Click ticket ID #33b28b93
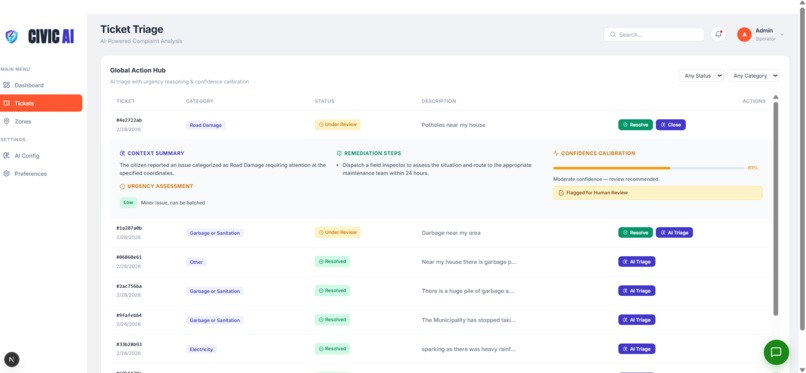 [x=129, y=344]
